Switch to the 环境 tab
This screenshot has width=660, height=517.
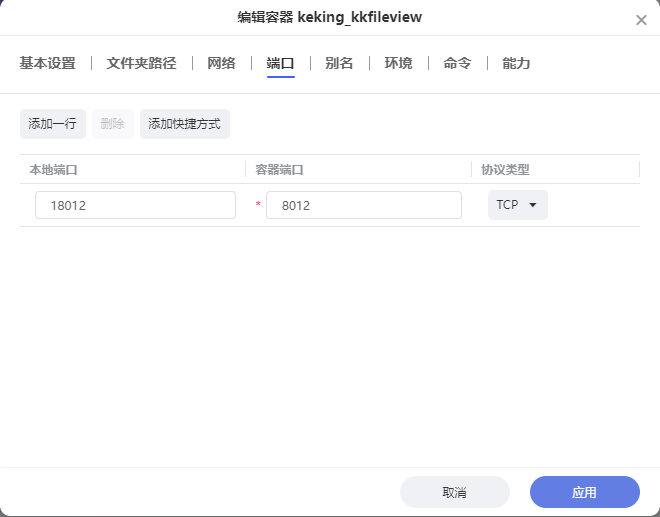[398, 63]
